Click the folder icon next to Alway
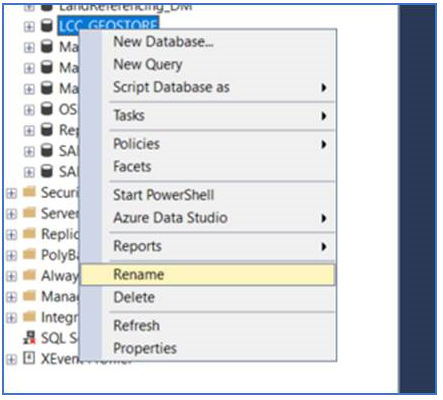The image size is (443, 400). click(29, 275)
